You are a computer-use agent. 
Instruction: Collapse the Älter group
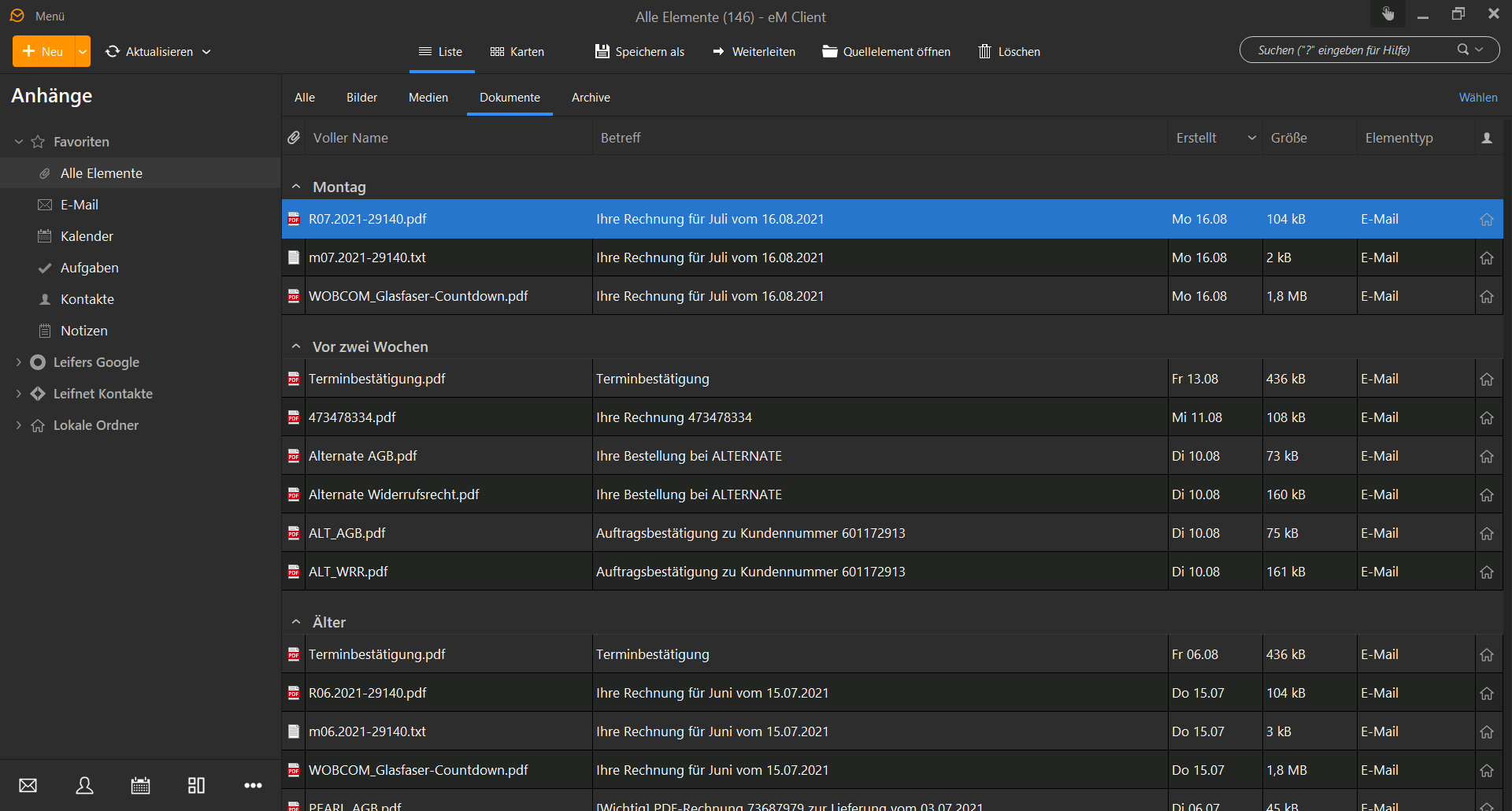coord(296,622)
